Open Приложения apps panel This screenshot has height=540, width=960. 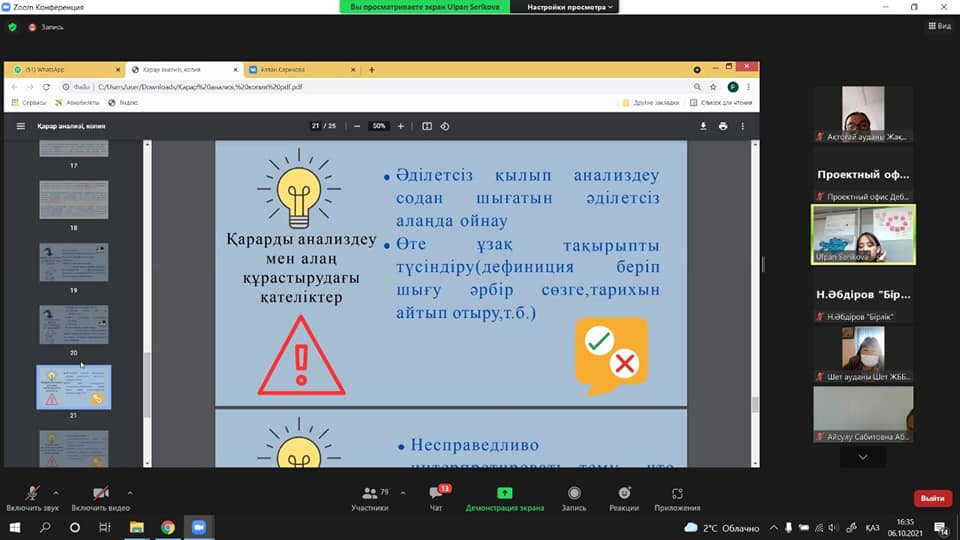point(677,498)
